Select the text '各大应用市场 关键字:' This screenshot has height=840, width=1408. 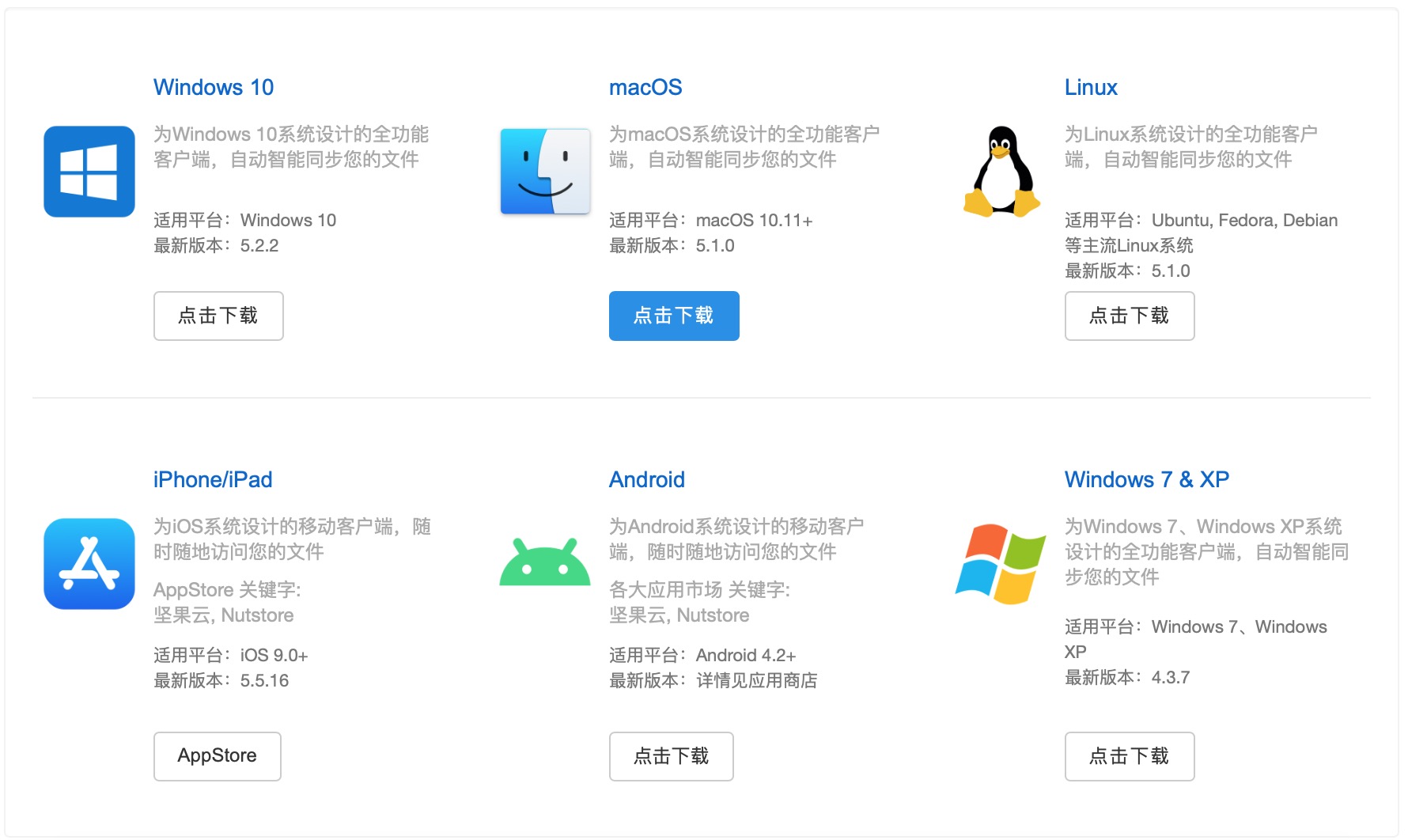pos(700,590)
